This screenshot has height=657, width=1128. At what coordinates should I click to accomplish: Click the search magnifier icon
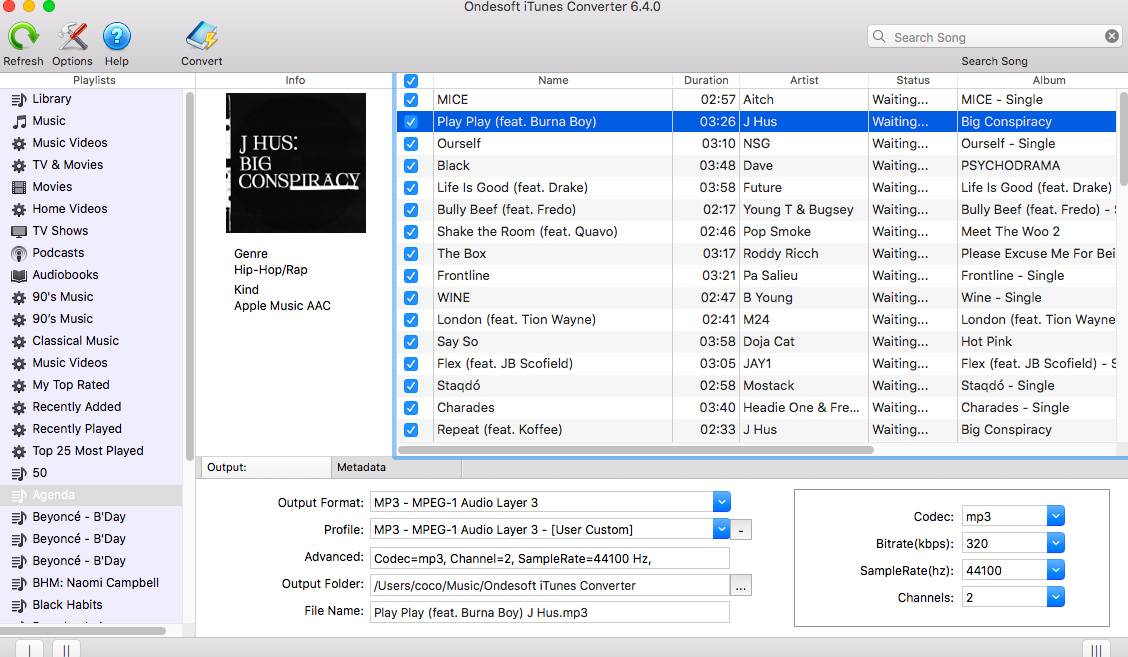[879, 36]
